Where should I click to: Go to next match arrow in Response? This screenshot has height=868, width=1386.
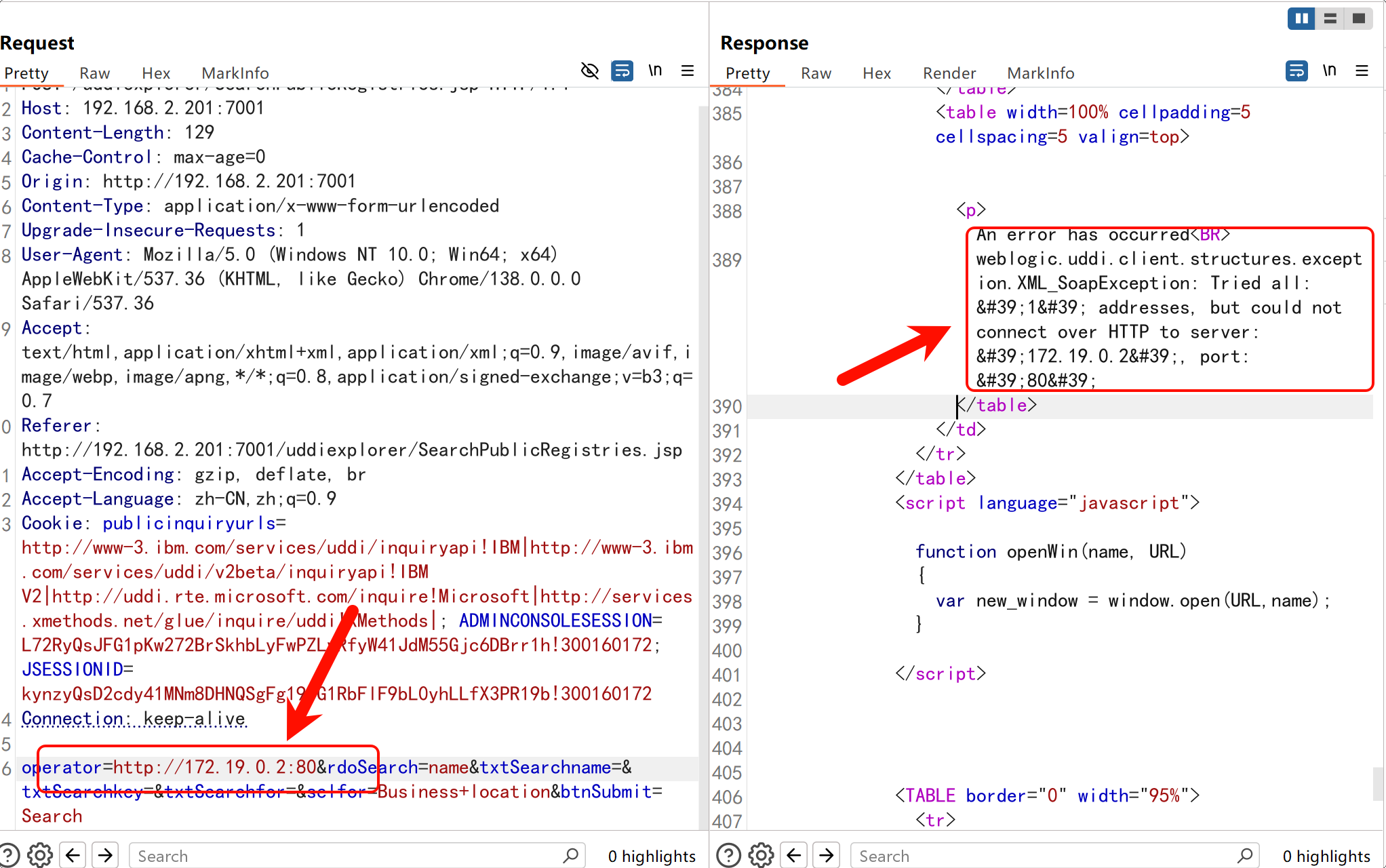826,855
